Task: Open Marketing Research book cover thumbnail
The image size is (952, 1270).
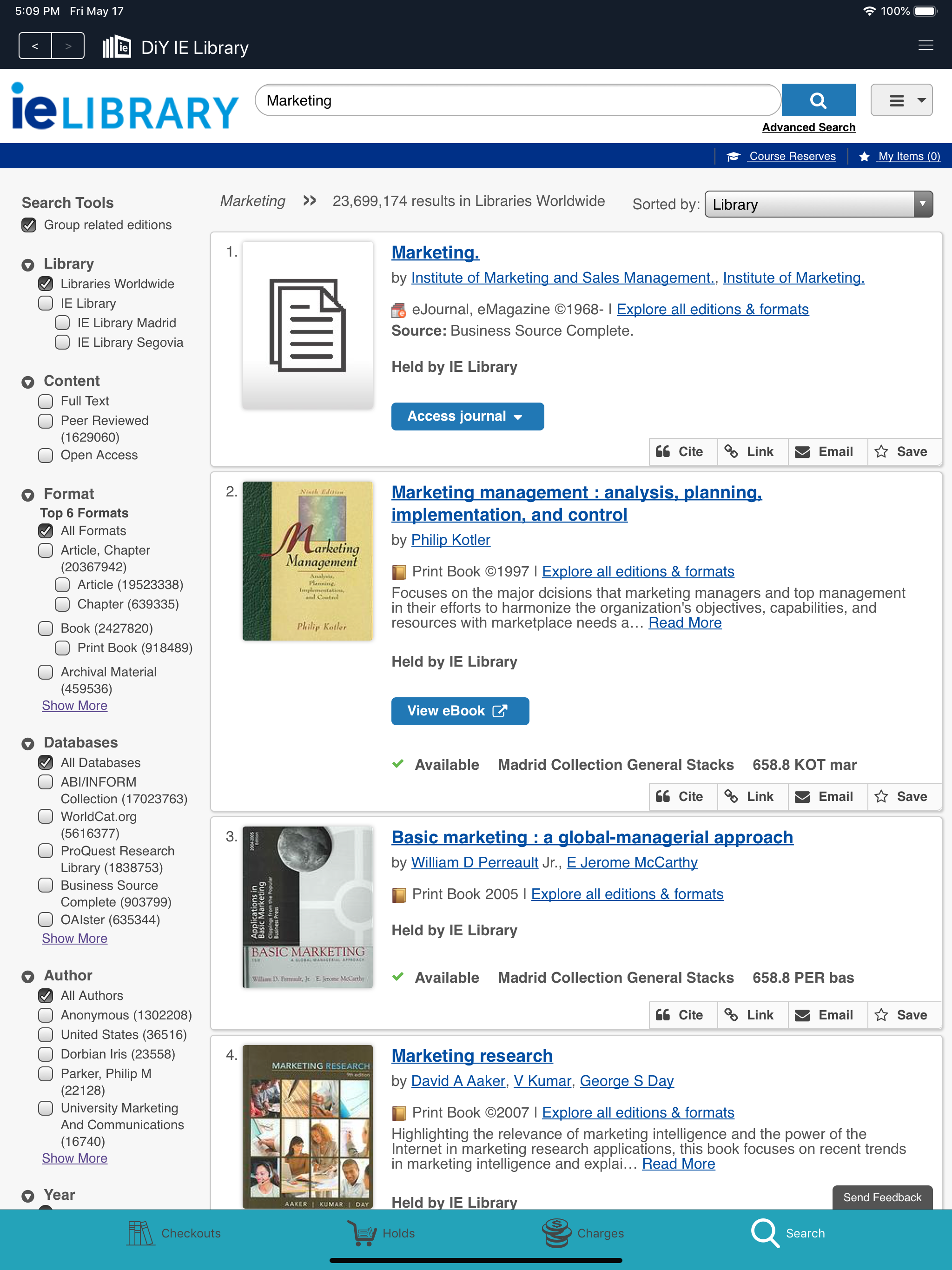Action: (x=307, y=1126)
